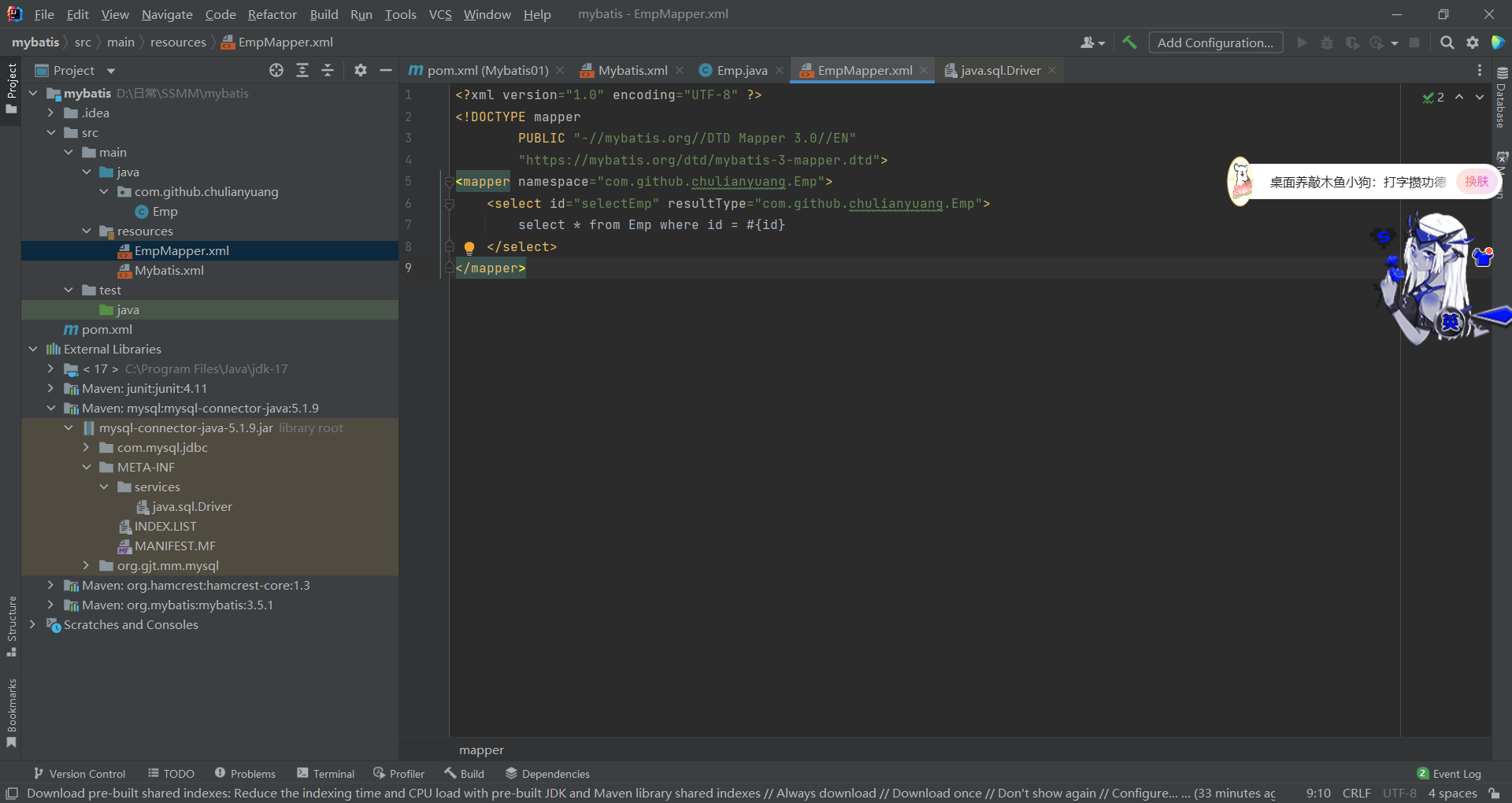Image resolution: width=1512 pixels, height=803 pixels.
Task: Open IDE settings gear in top toolbar
Action: 1473,43
